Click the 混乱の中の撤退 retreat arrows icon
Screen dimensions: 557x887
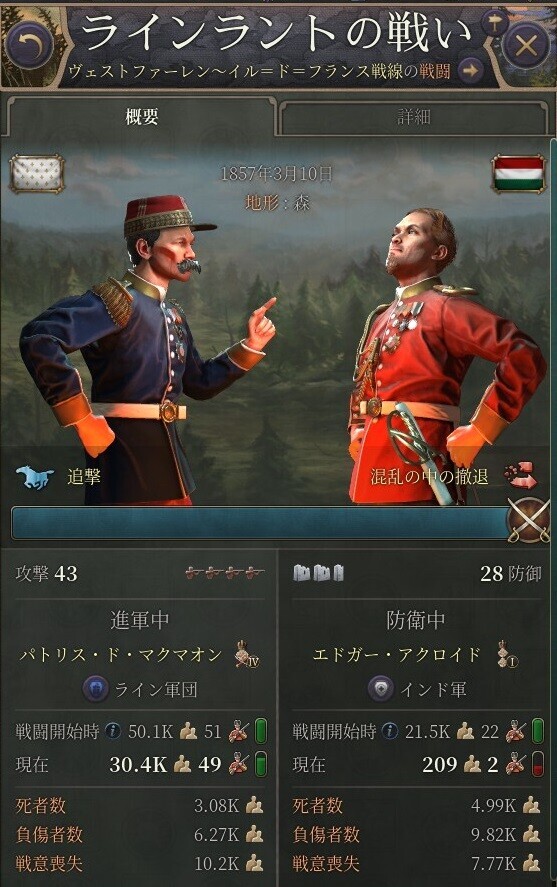coord(519,475)
